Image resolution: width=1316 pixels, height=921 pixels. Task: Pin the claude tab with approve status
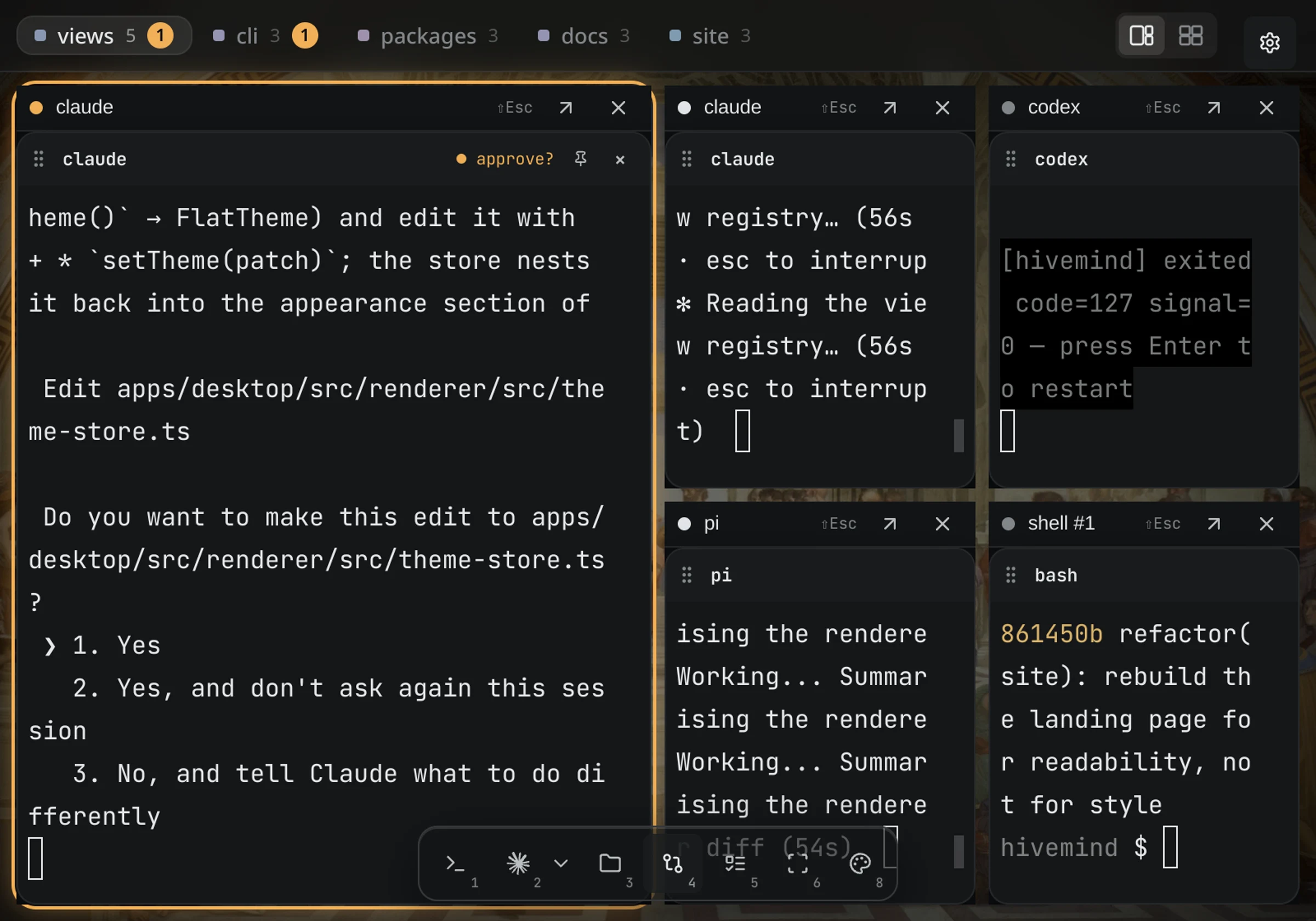point(580,159)
